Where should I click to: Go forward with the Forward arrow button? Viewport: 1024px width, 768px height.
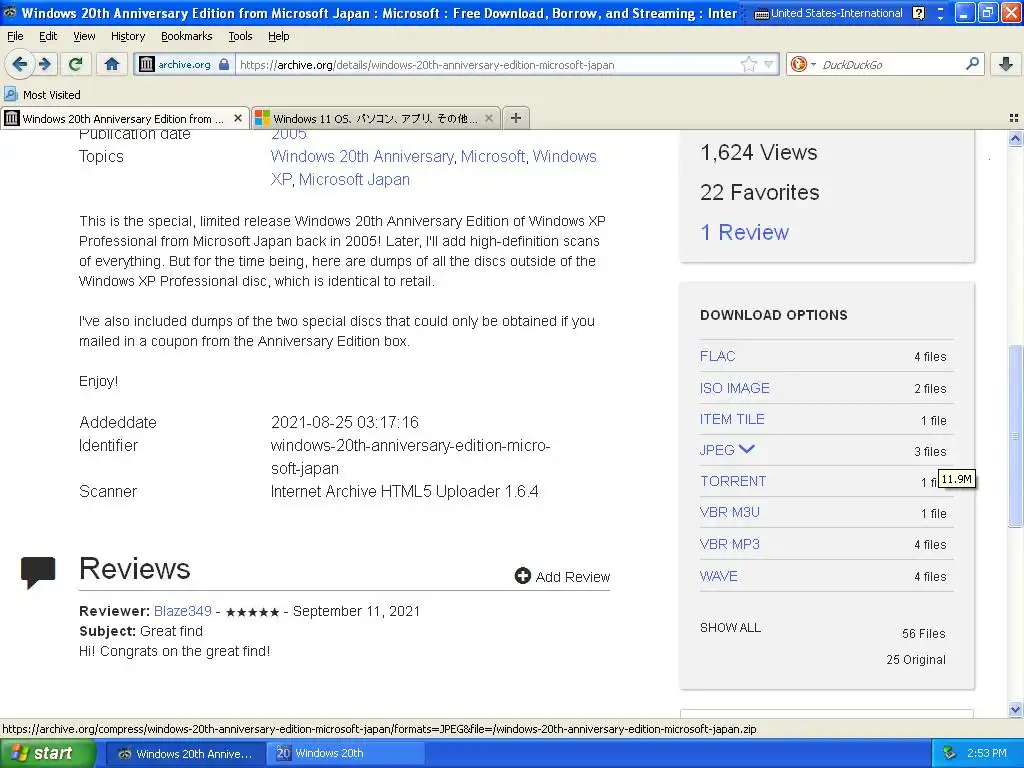[45, 64]
